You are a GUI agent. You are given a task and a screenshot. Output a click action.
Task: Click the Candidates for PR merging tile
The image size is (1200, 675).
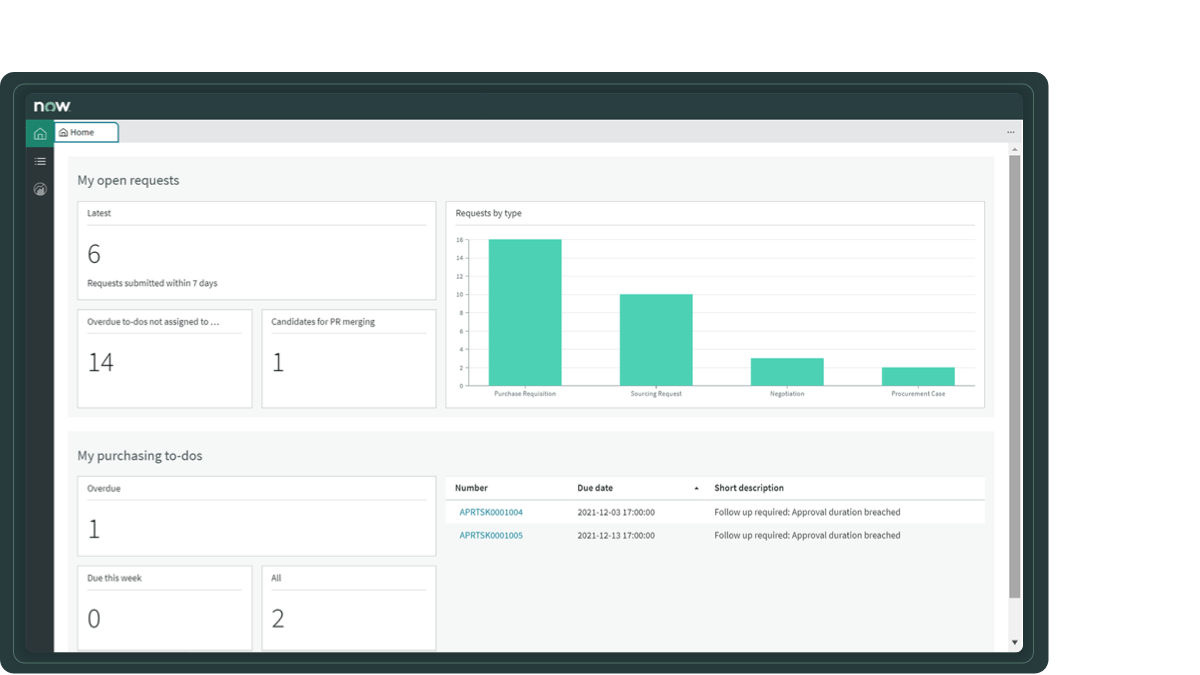click(349, 358)
